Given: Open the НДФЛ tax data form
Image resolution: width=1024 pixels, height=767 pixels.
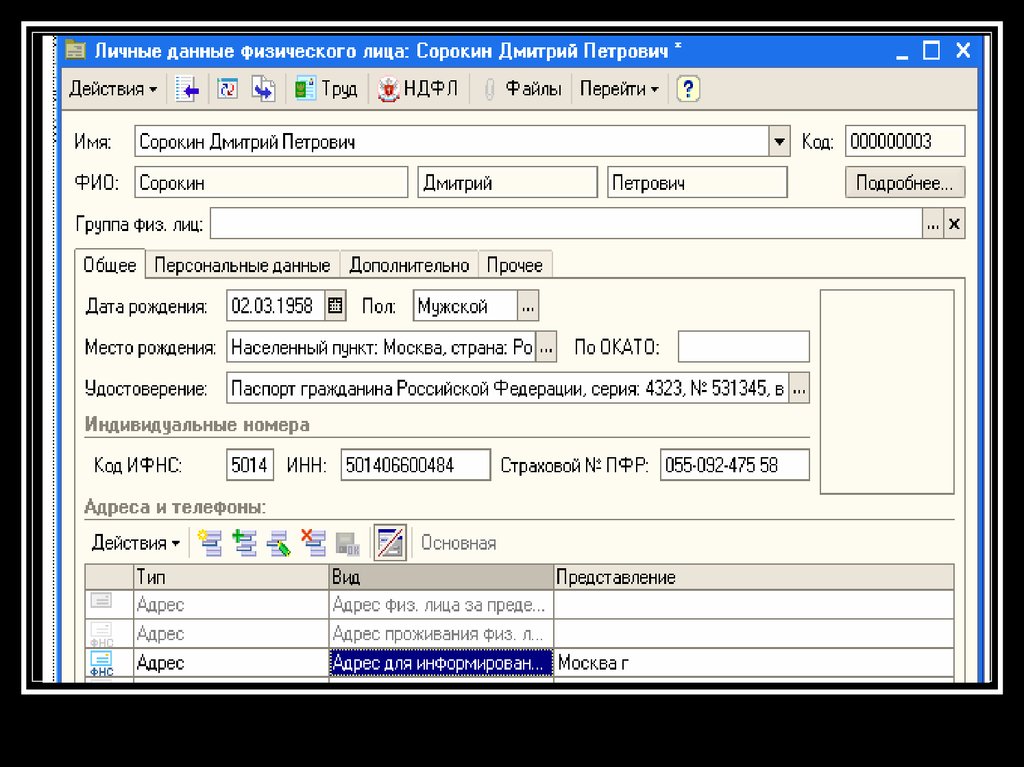Looking at the screenshot, I should click(418, 89).
